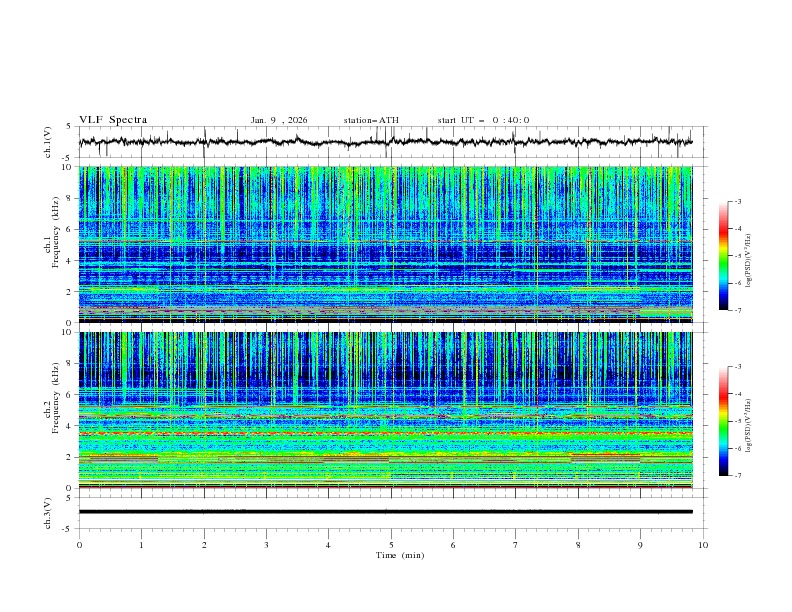
Task: Click the ch.1(V) axis "-5" tick label
Action: 67,158
